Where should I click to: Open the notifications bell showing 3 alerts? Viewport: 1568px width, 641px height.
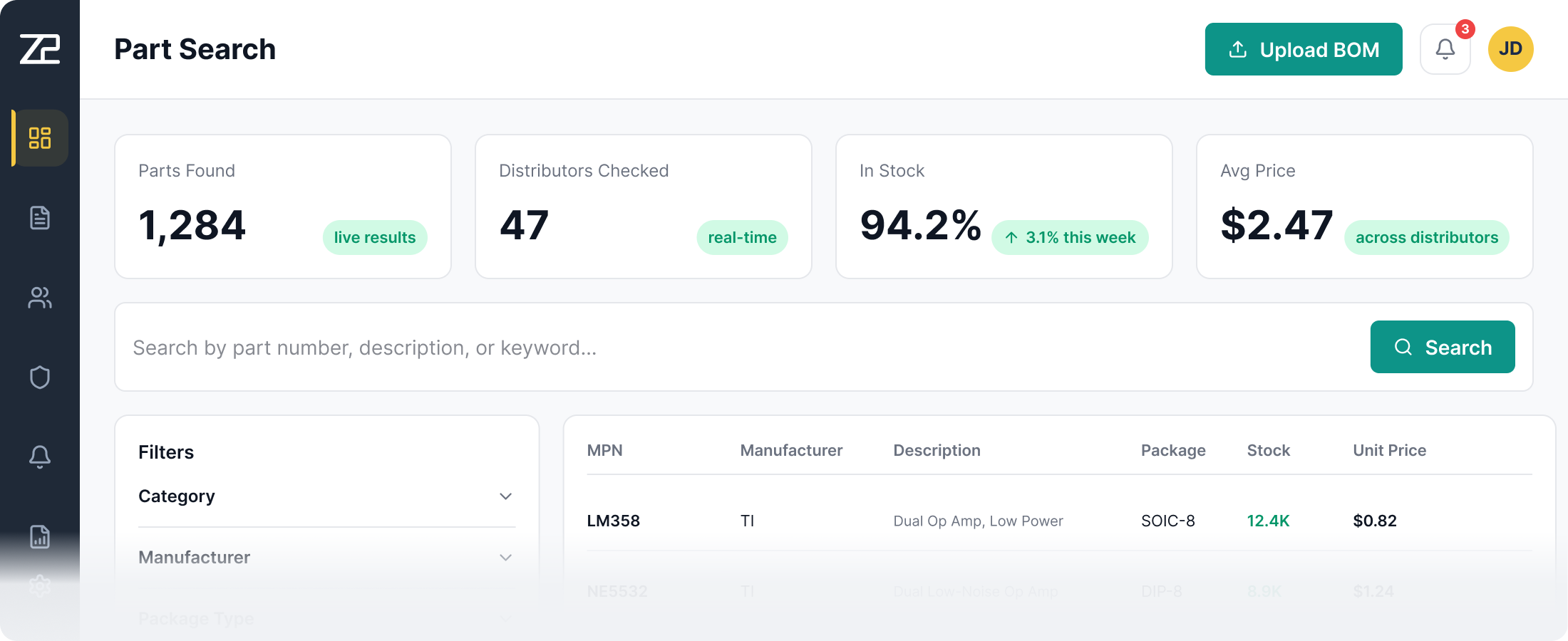click(x=1445, y=48)
